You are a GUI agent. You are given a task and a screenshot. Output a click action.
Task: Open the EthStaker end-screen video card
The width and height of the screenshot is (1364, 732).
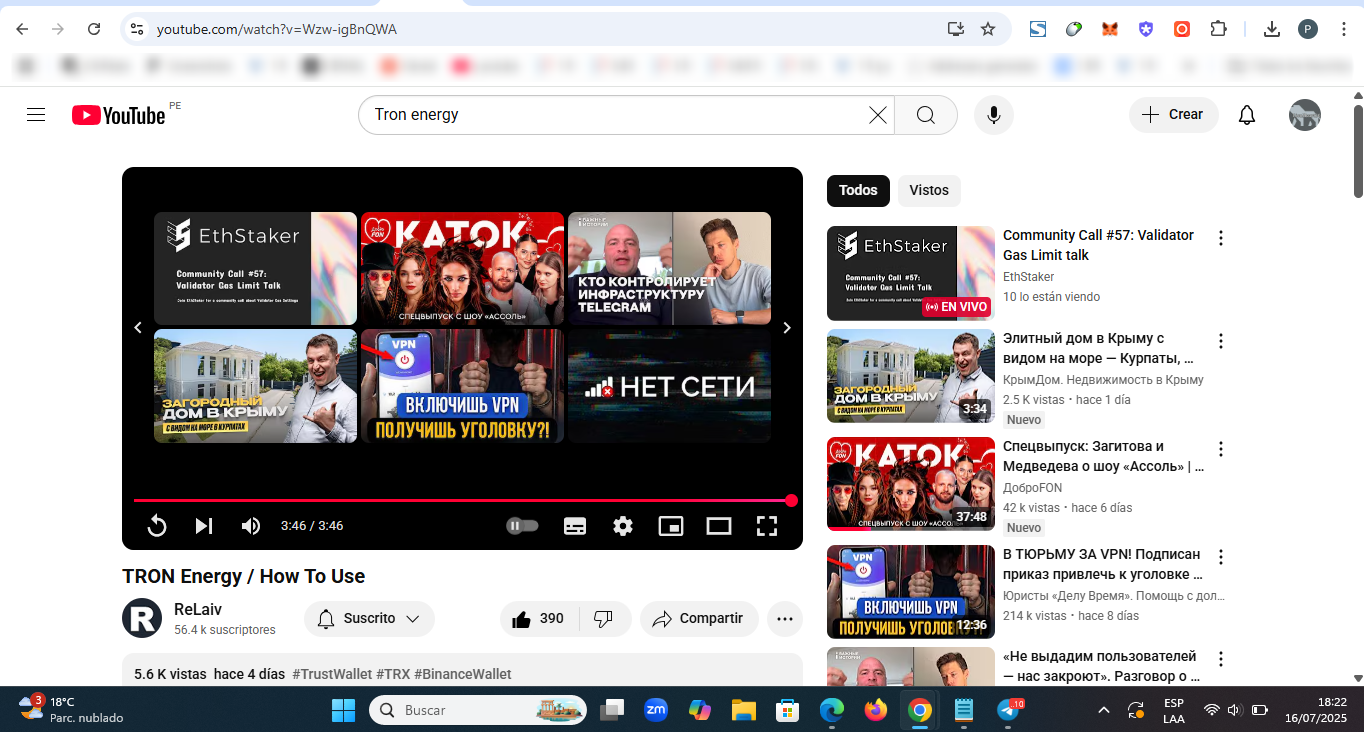255,268
